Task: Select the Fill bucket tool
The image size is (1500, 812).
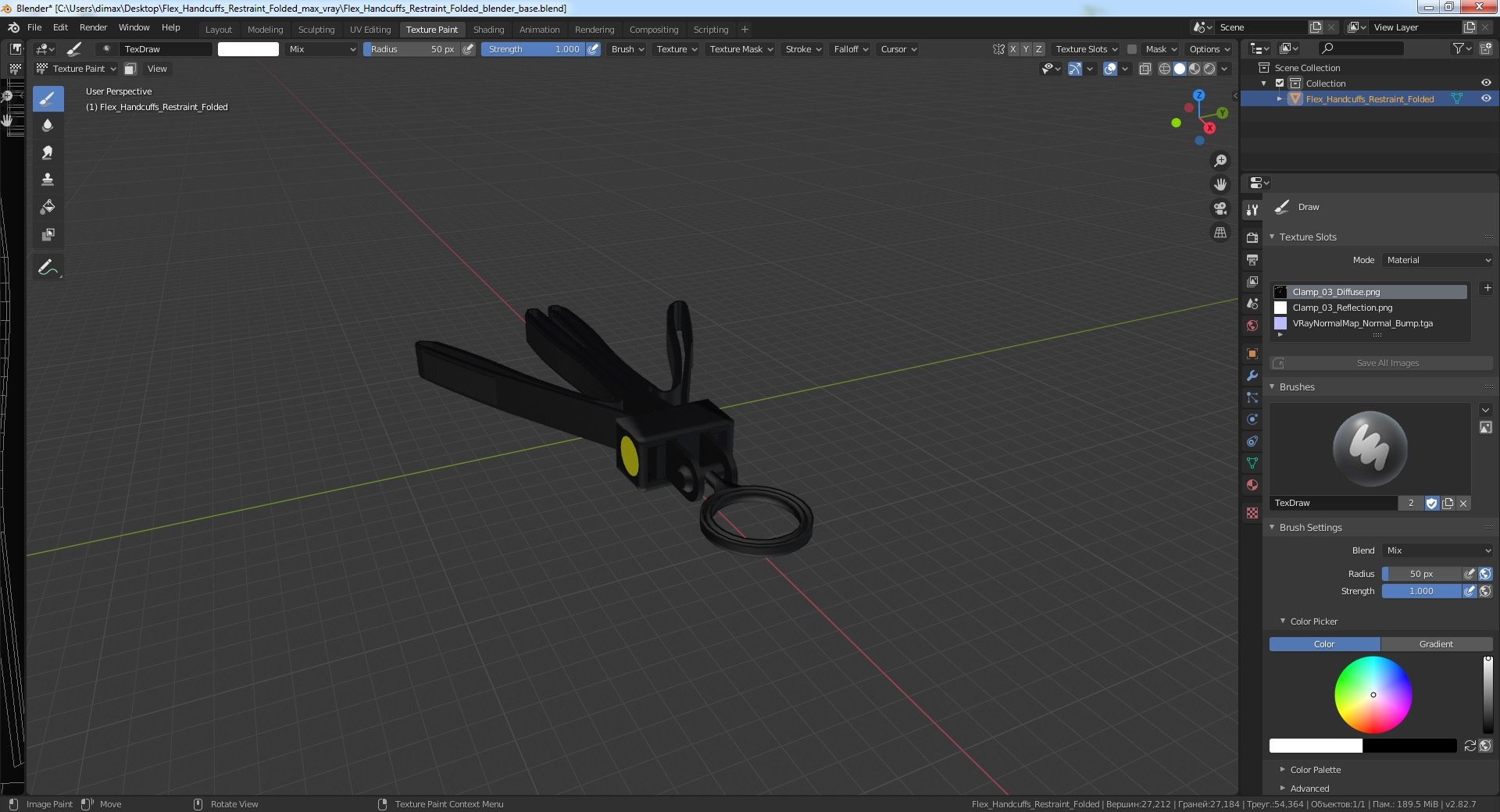Action: point(48,207)
